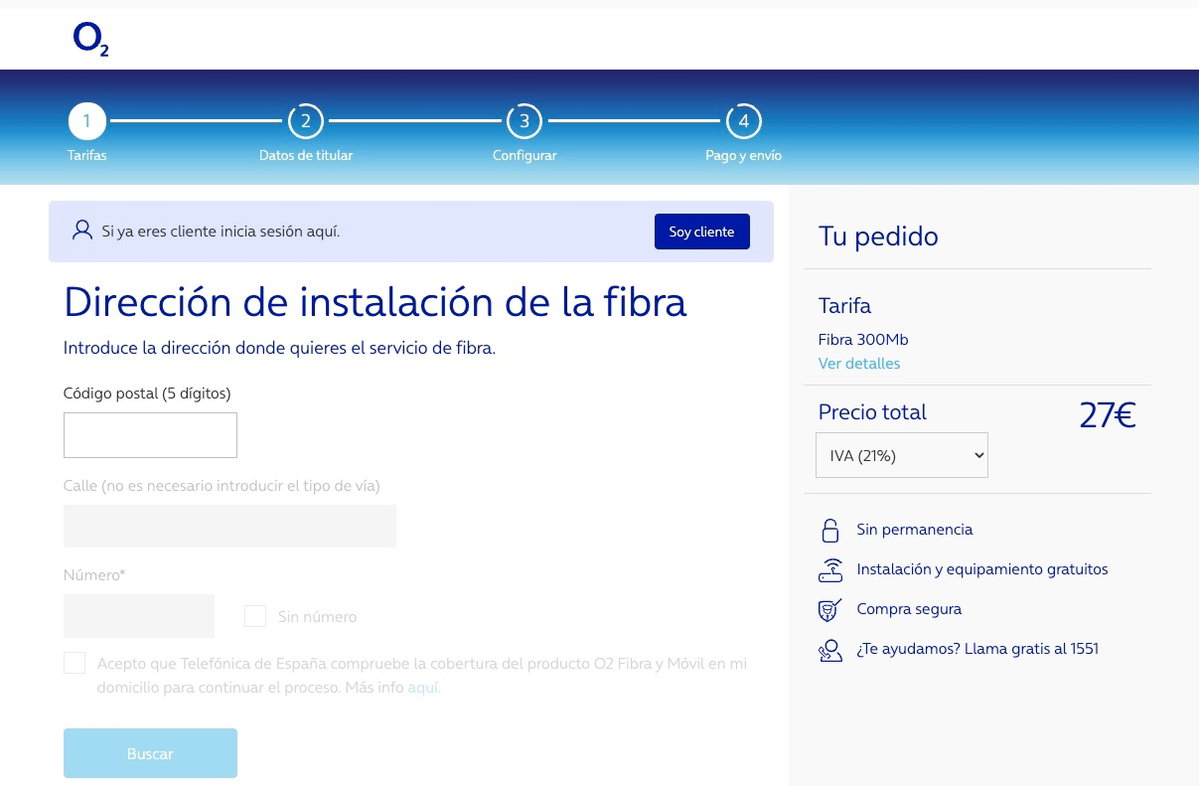1199x786 pixels.
Task: Click the 'Tarifa' heading in order summary
Action: (844, 306)
